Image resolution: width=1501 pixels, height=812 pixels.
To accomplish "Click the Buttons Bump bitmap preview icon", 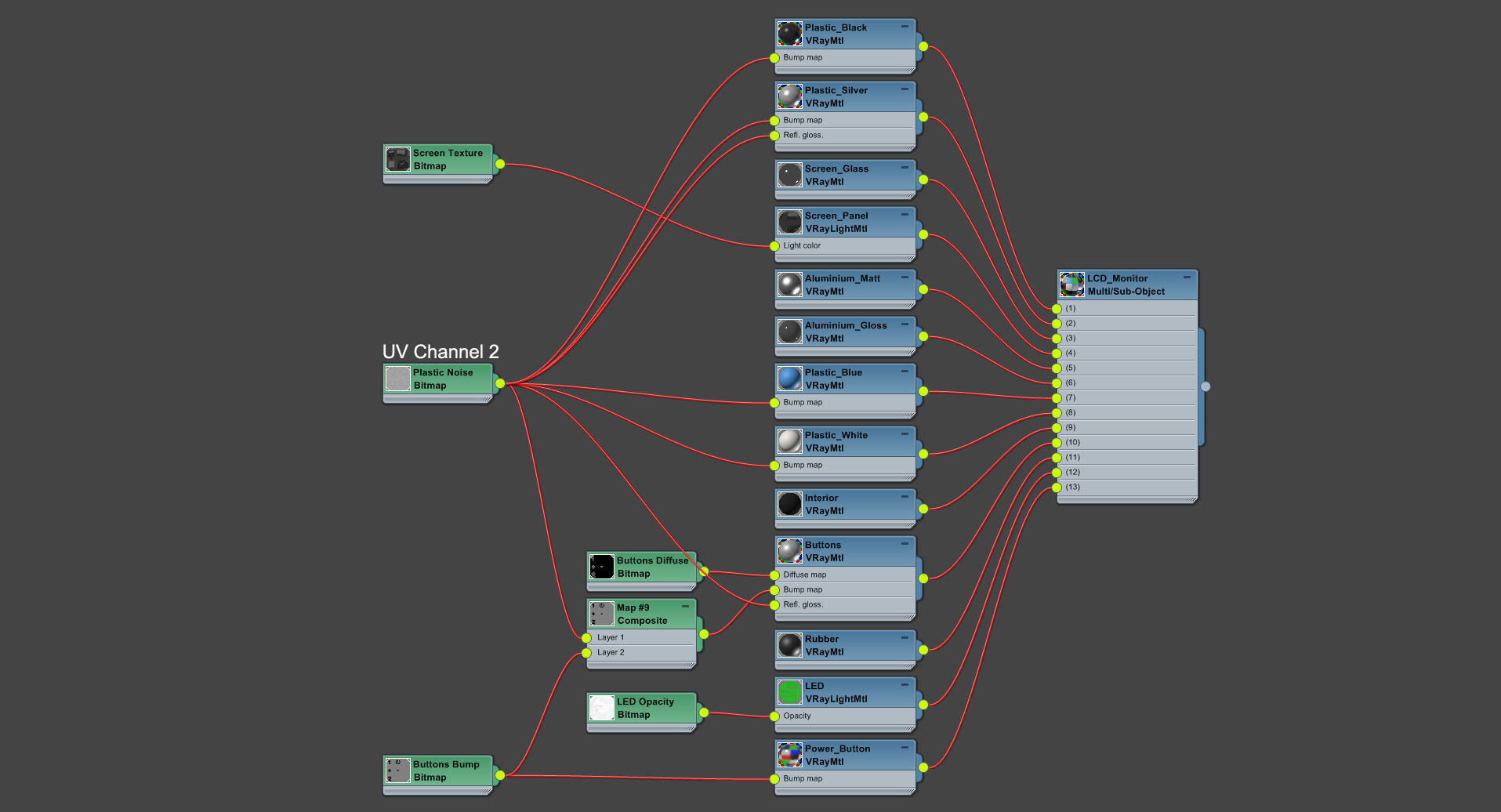I will pyautogui.click(x=397, y=770).
